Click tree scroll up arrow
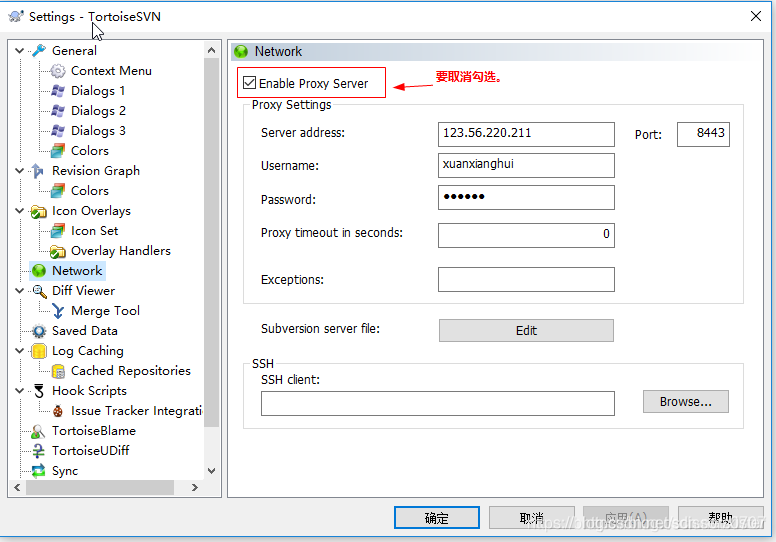Screen dimensions: 776x542 211,50
